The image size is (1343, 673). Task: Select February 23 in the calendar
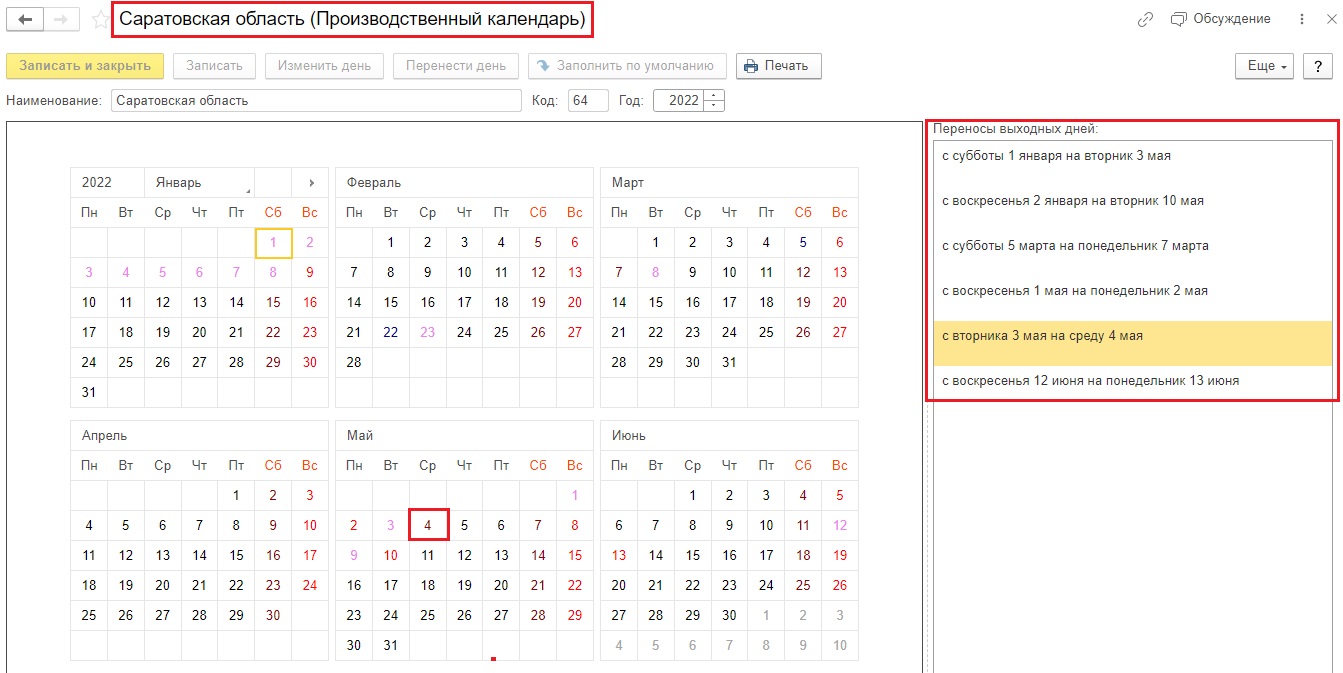click(428, 333)
